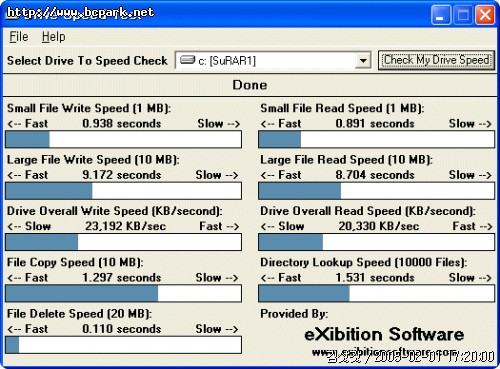500x369 pixels.
Task: Click the 20,330 KB/sec value
Action: (379, 226)
